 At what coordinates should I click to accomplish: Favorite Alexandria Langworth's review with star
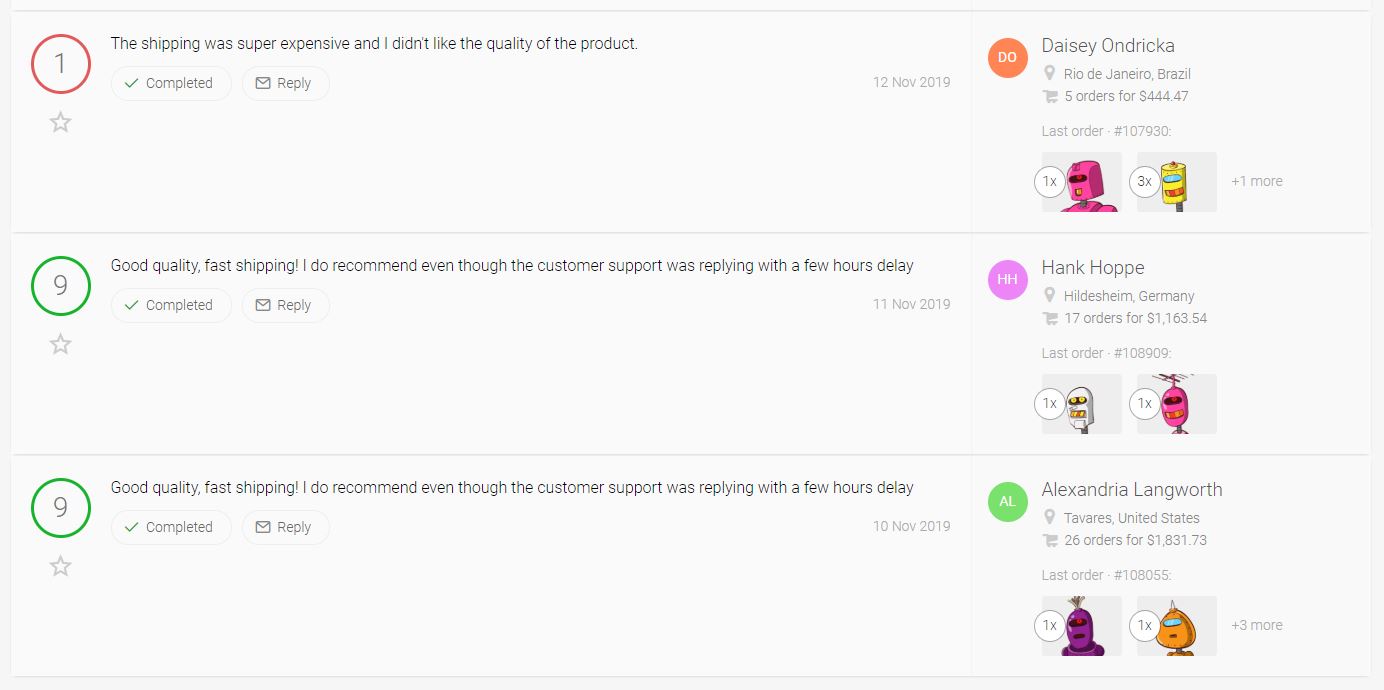[x=61, y=567]
